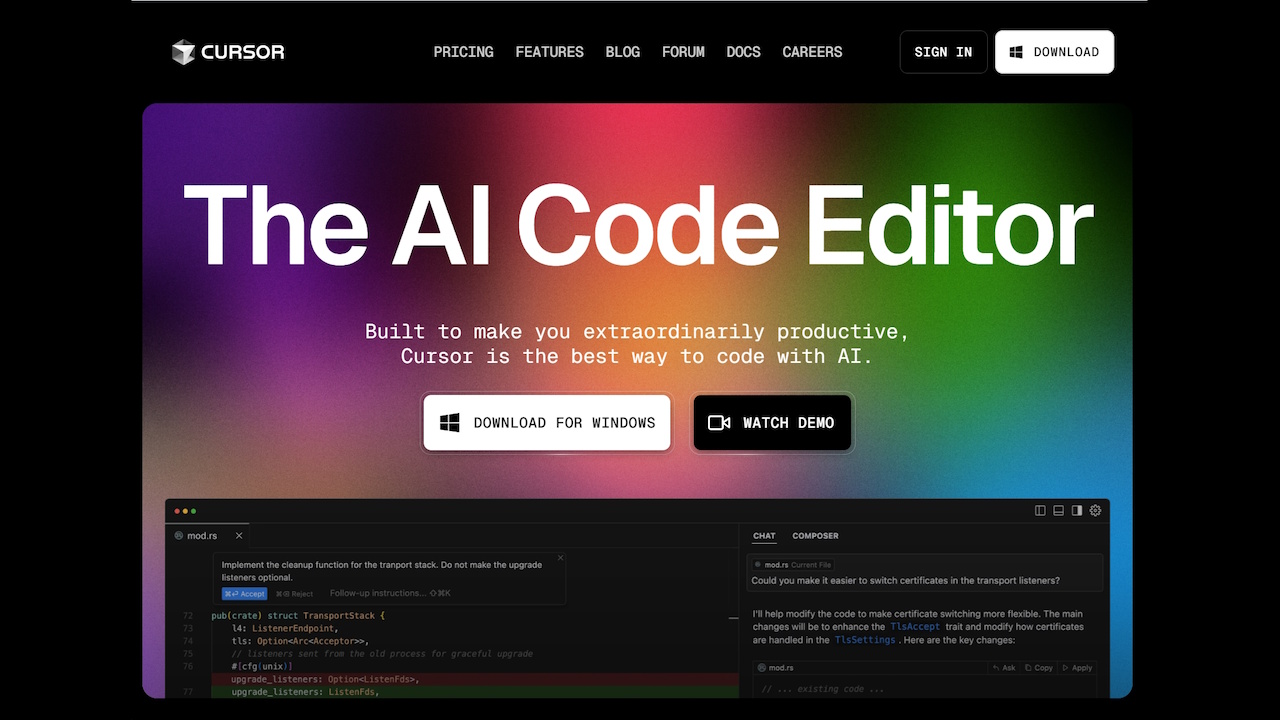Open editor settings via the gear icon
Screen dimensions: 1280x720
point(1095,510)
